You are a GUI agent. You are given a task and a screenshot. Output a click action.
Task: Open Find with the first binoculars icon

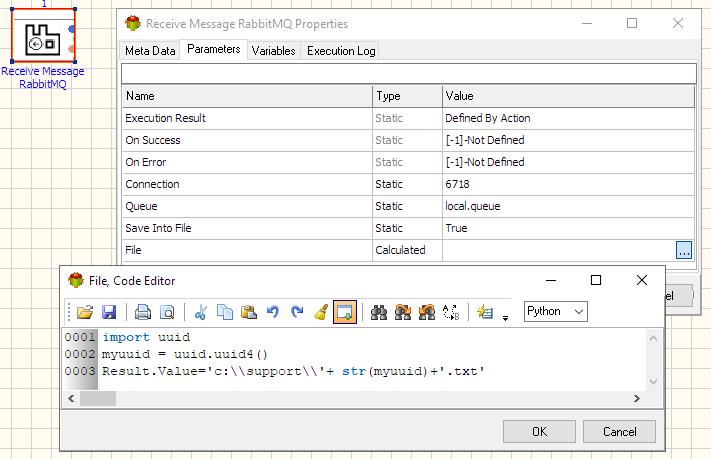tap(379, 312)
